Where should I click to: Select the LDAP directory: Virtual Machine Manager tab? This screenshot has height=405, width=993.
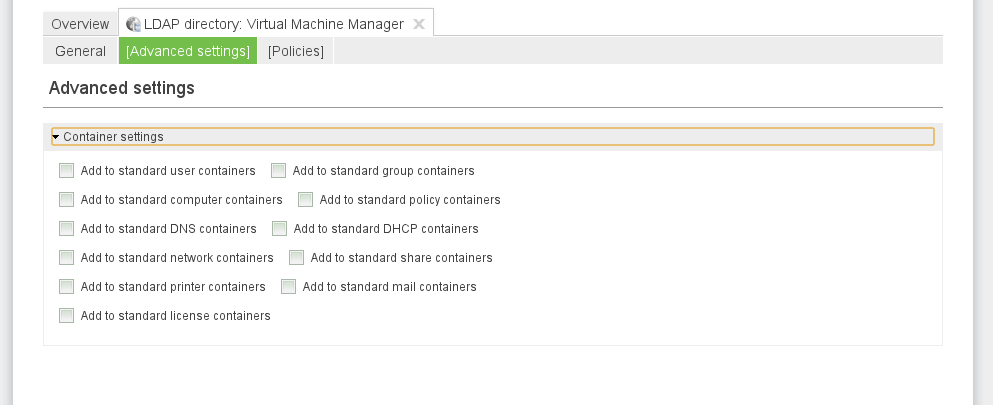coord(273,24)
